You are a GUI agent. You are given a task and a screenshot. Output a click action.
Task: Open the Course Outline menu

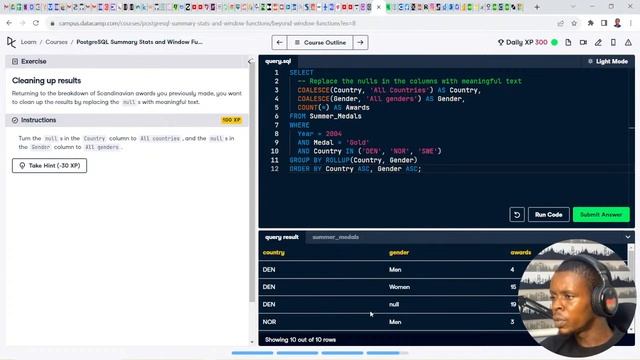pos(320,42)
